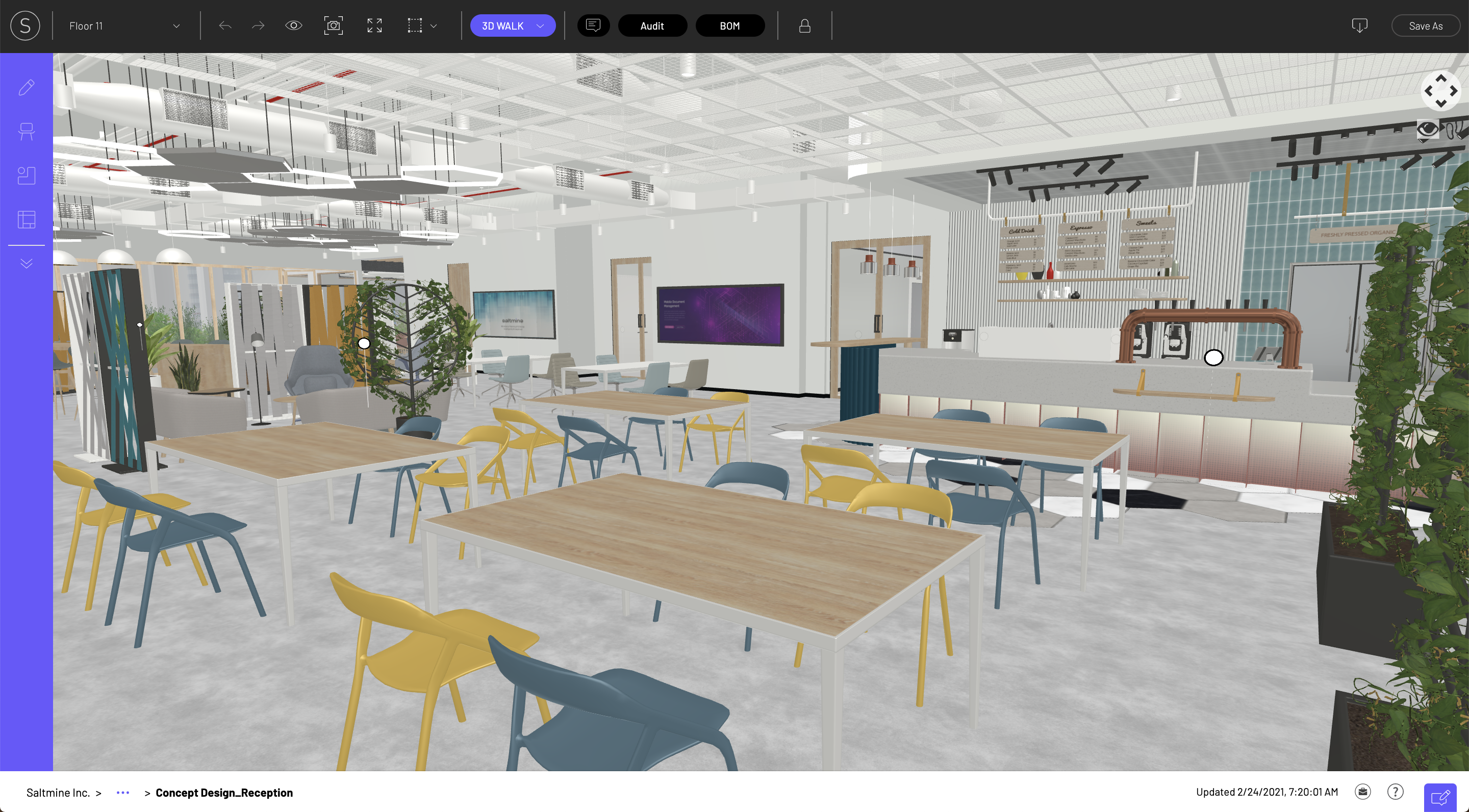The image size is (1469, 812).
Task: Click the floor plan table icon
Action: (x=26, y=219)
